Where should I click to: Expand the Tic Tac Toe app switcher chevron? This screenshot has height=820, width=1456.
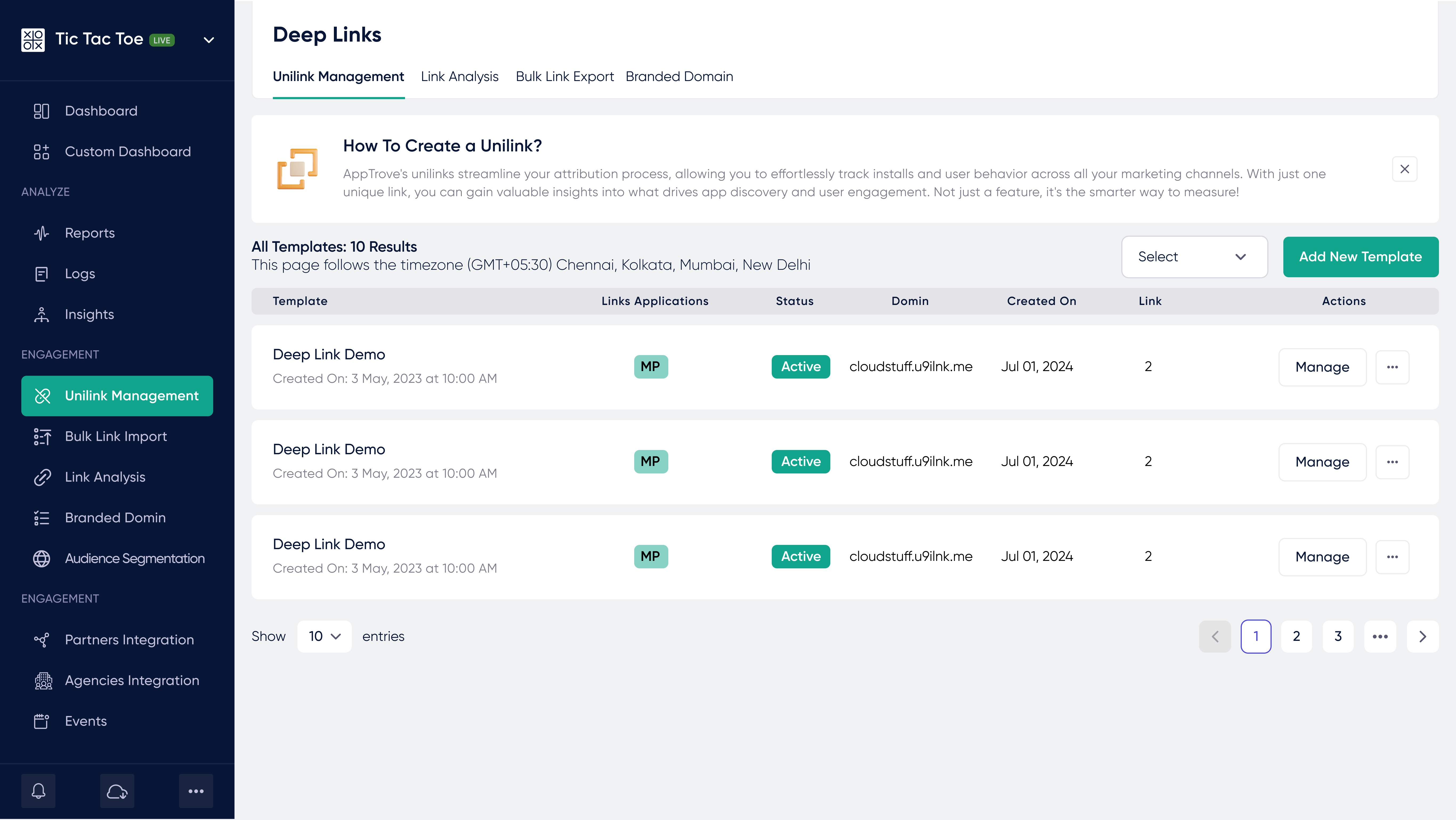tap(209, 40)
